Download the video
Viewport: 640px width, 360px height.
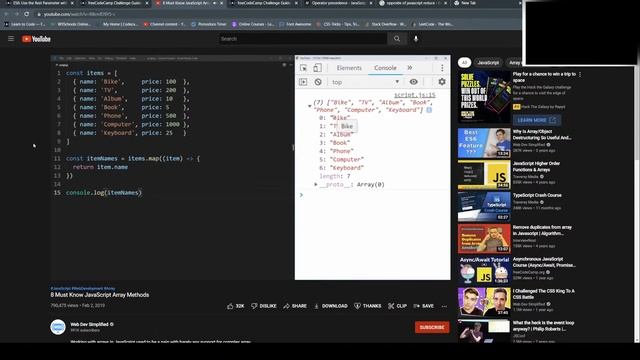[x=331, y=306]
